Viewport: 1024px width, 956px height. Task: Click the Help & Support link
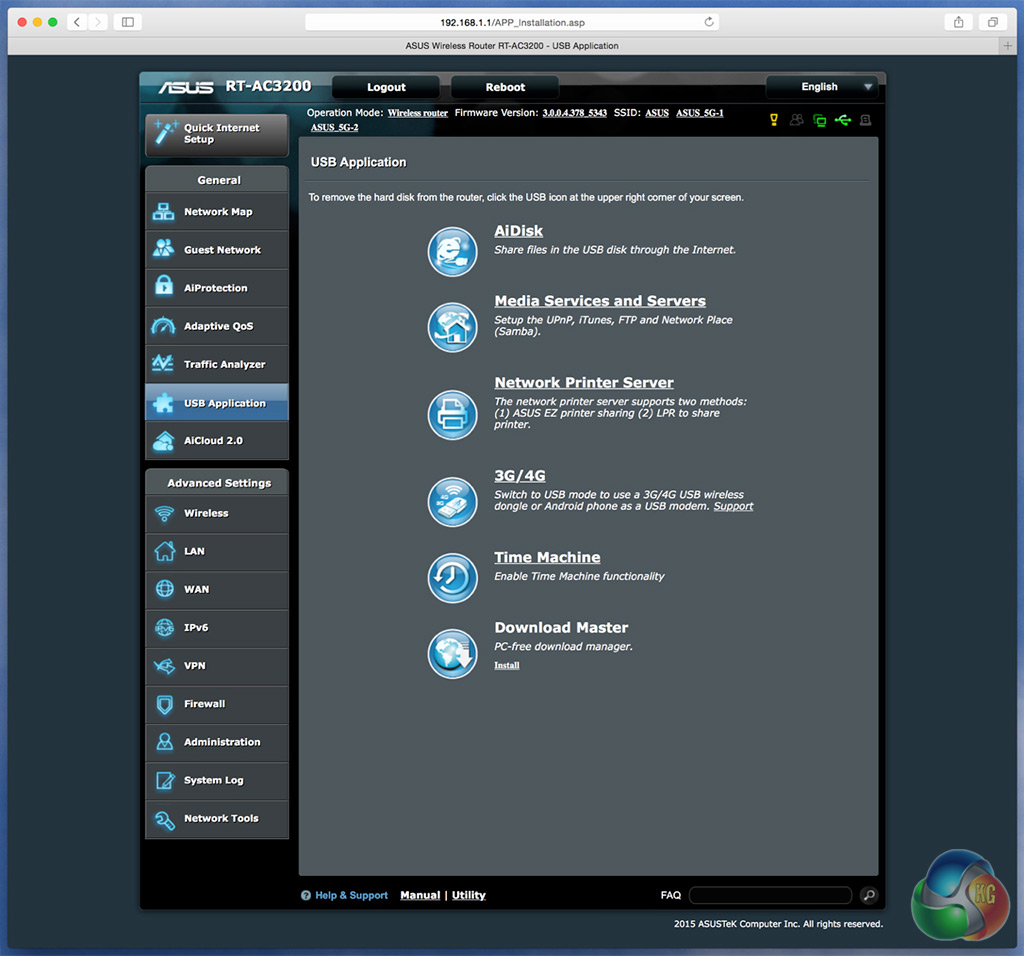pos(351,895)
